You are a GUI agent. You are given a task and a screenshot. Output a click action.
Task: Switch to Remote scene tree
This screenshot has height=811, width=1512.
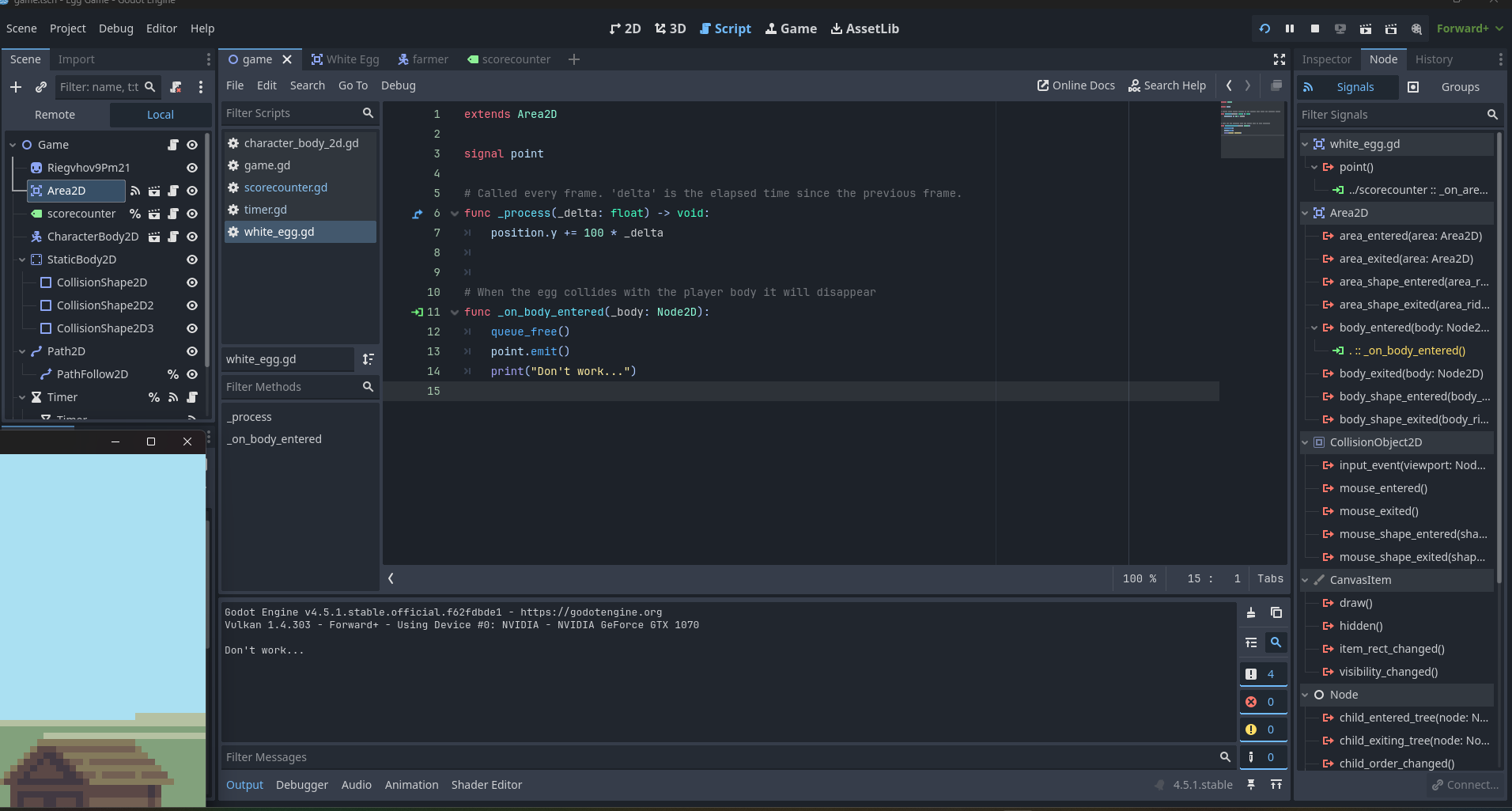(x=55, y=115)
